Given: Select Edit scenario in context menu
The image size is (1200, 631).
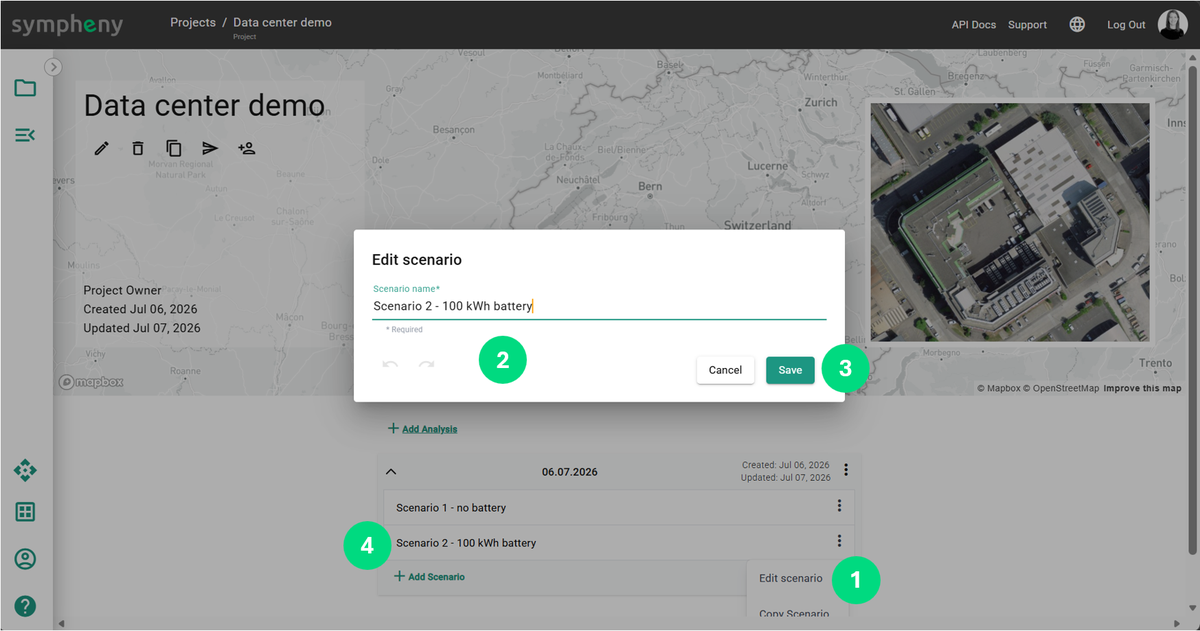Looking at the screenshot, I should [x=790, y=578].
